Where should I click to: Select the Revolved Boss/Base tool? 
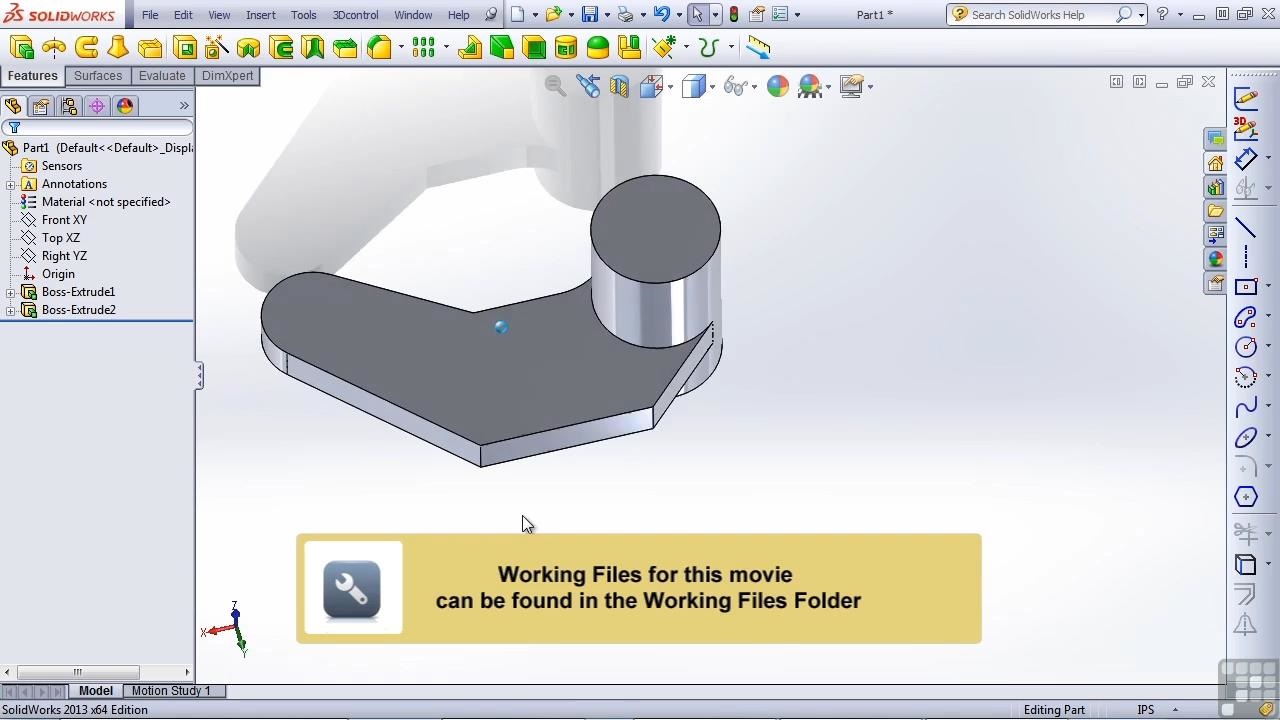[54, 47]
